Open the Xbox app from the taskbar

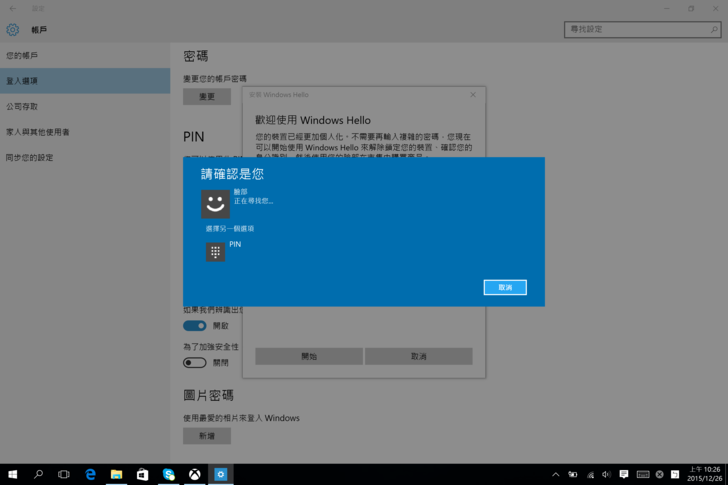coord(195,474)
